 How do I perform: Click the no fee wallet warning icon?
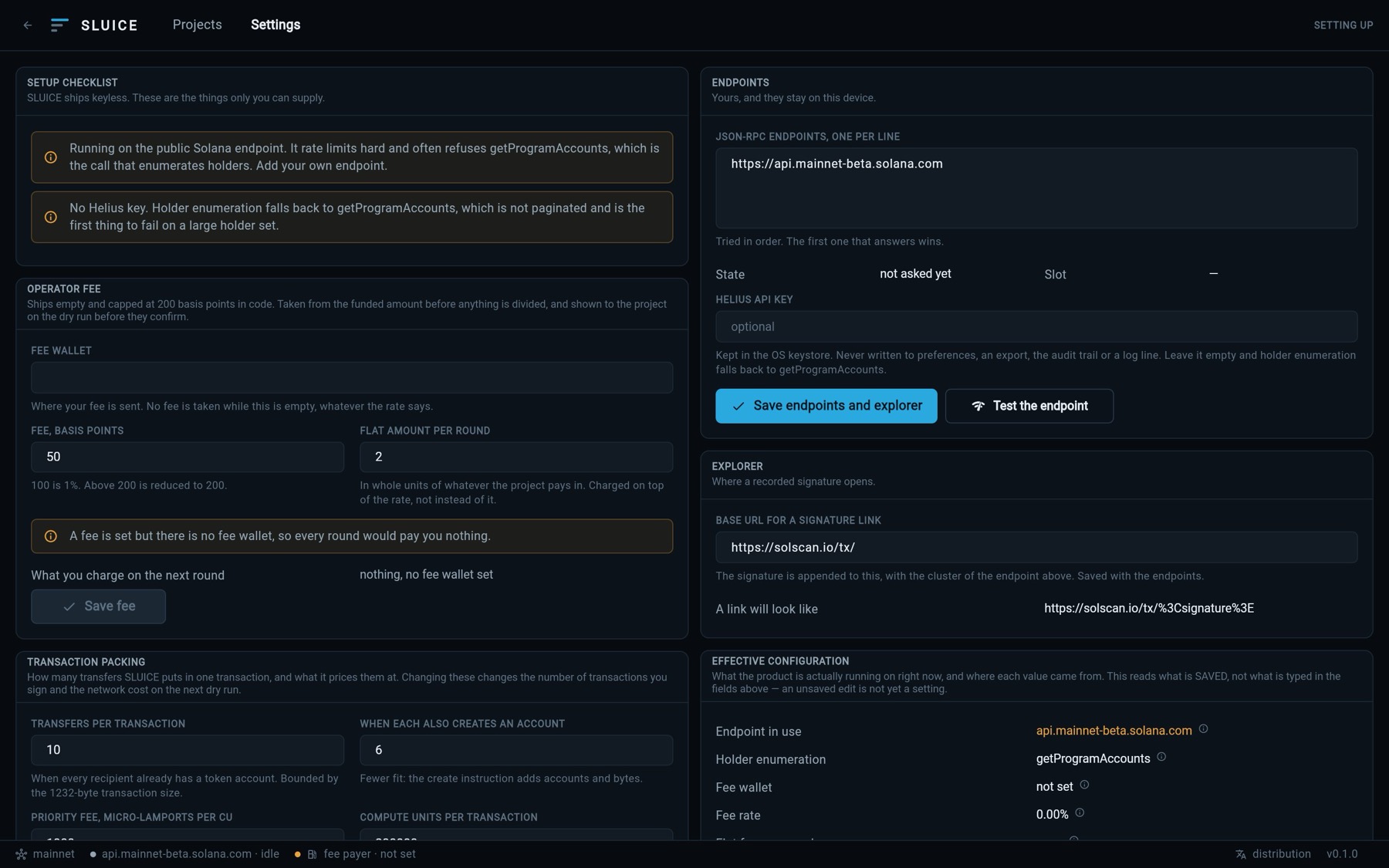(51, 536)
